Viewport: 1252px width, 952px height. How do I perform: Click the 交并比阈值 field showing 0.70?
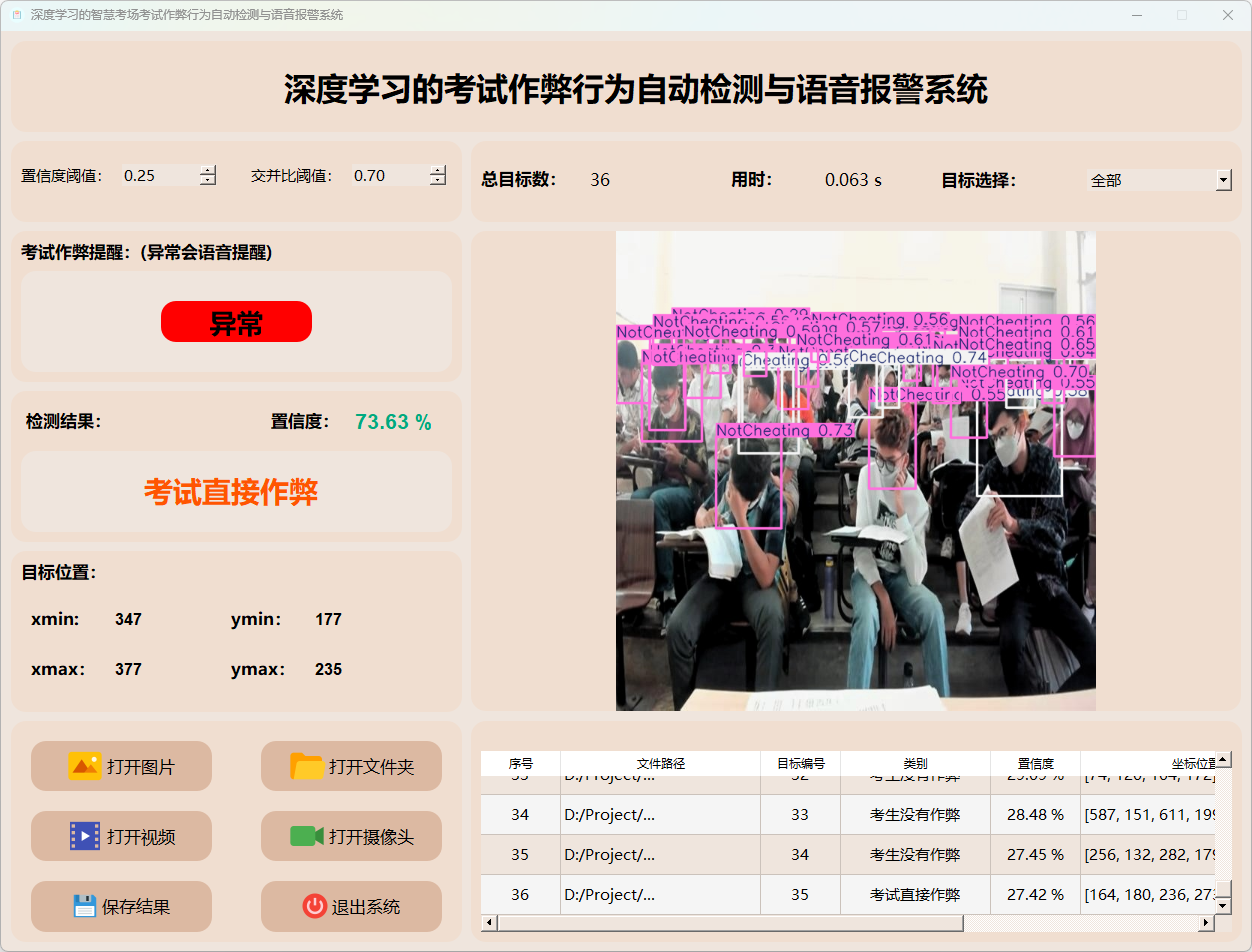coord(390,175)
